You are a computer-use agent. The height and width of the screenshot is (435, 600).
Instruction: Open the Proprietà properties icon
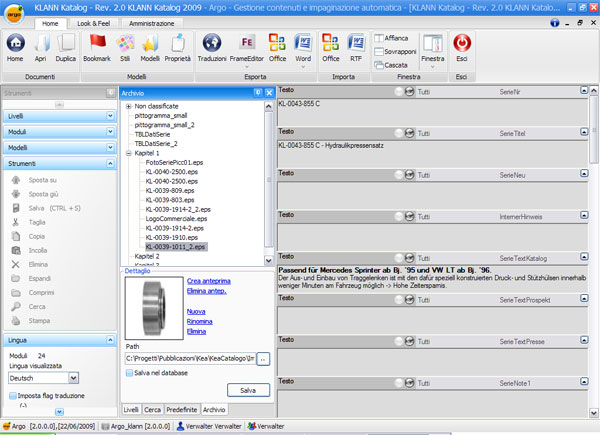[x=178, y=44]
